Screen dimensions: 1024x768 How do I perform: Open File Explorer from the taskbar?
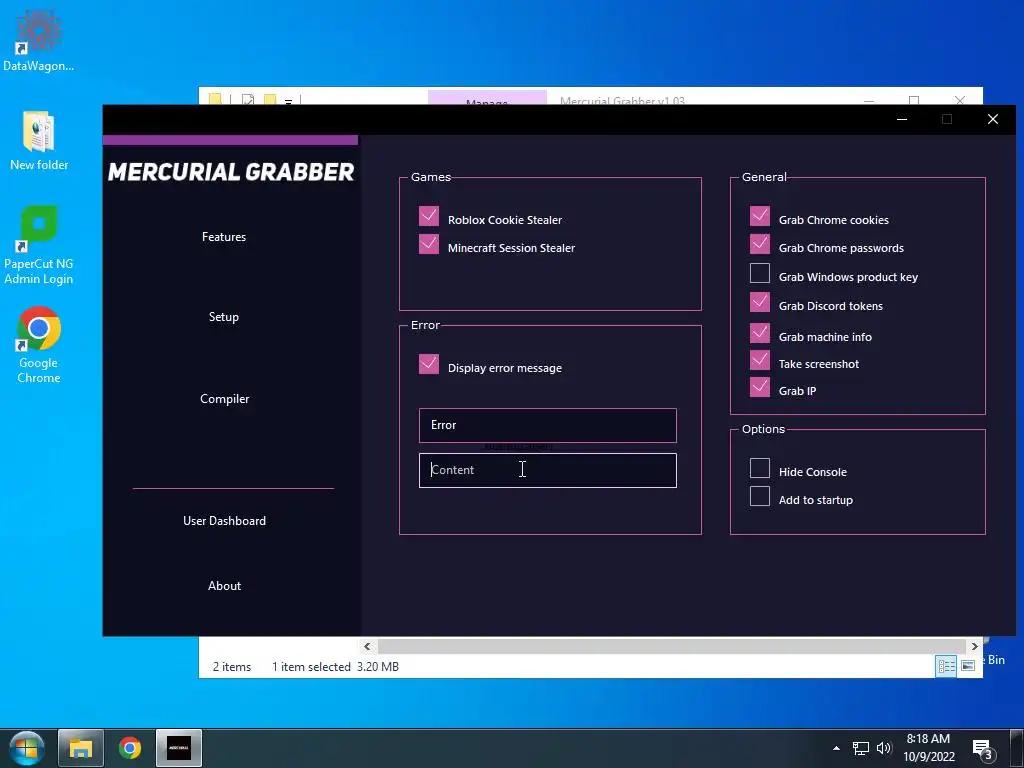click(81, 748)
